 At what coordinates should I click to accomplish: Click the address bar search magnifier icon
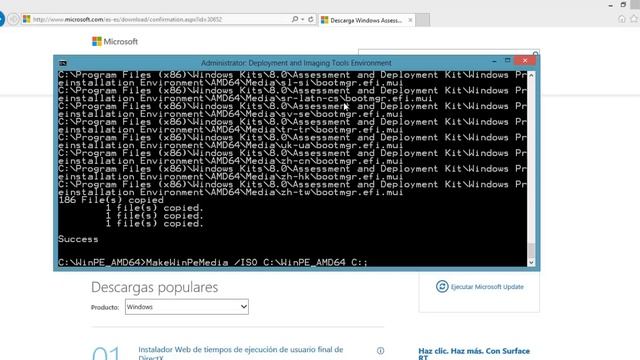tap(295, 19)
